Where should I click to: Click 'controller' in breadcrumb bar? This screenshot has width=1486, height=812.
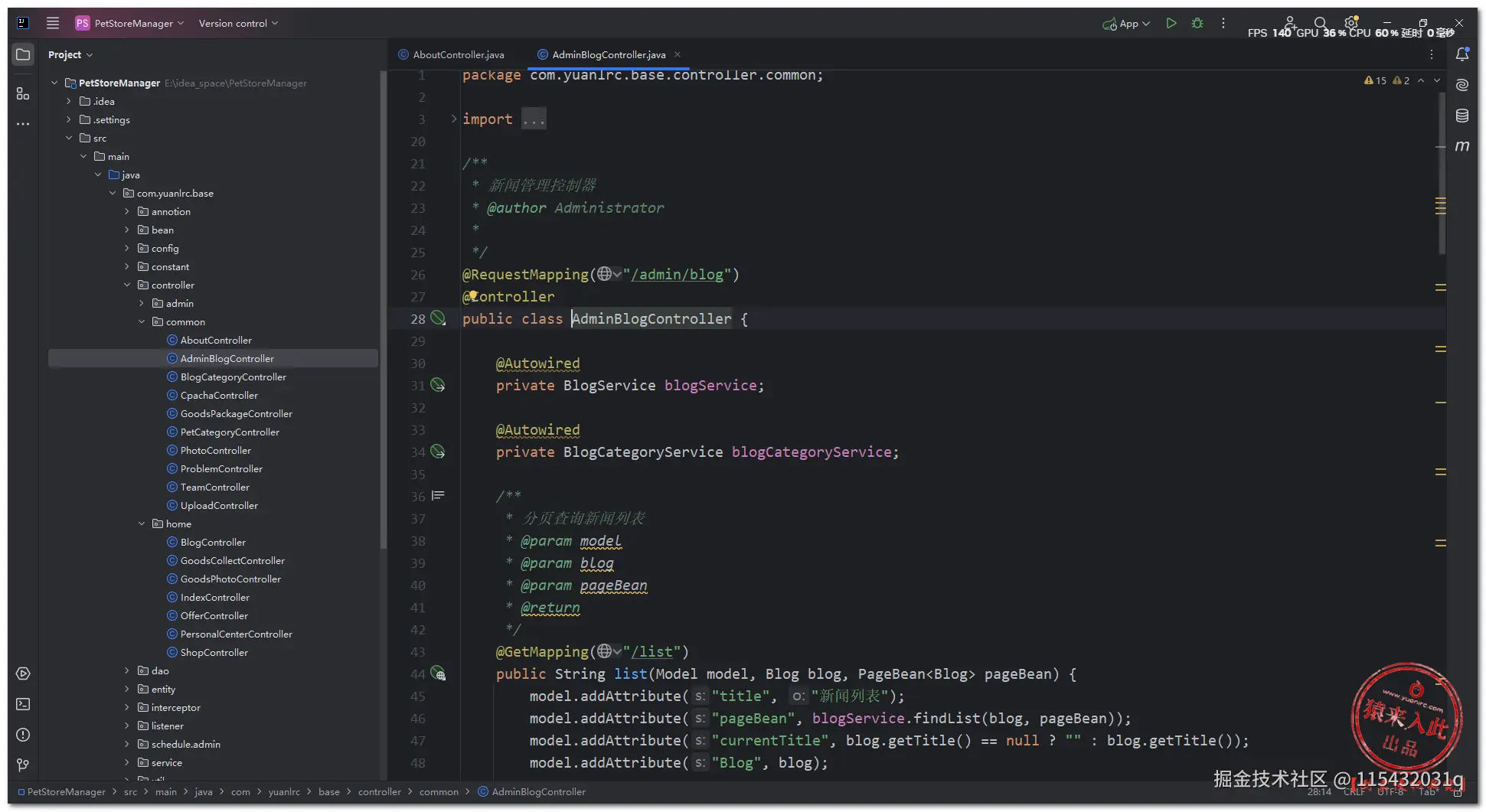click(x=380, y=791)
